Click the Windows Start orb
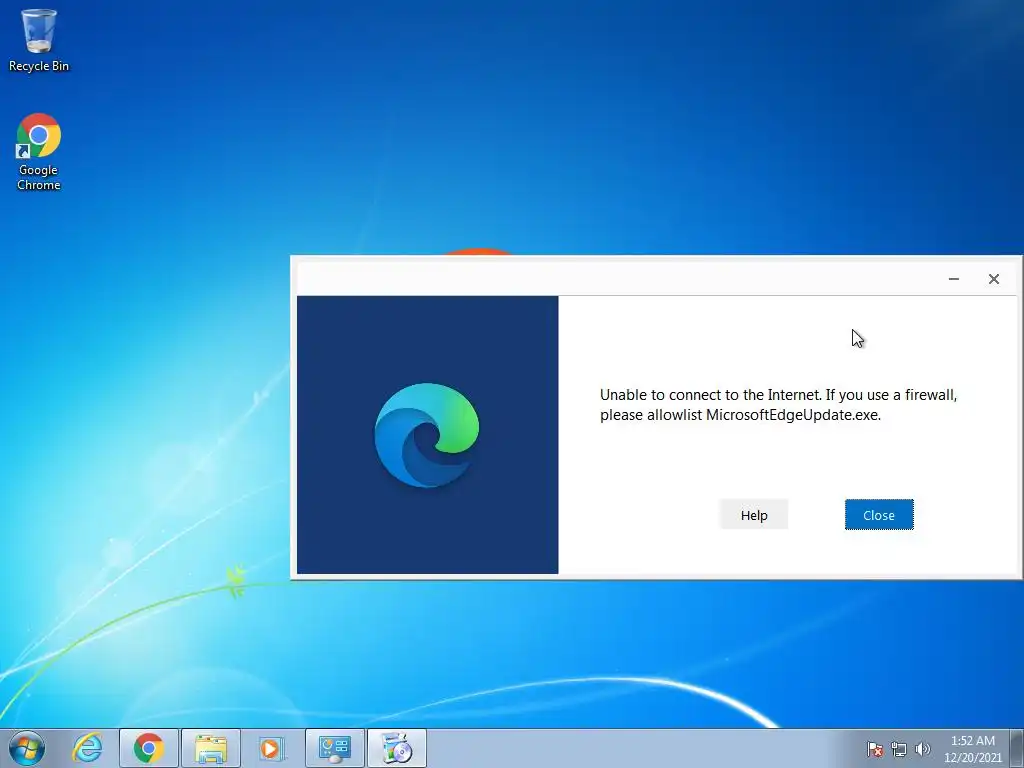The height and width of the screenshot is (768, 1024). [x=27, y=748]
